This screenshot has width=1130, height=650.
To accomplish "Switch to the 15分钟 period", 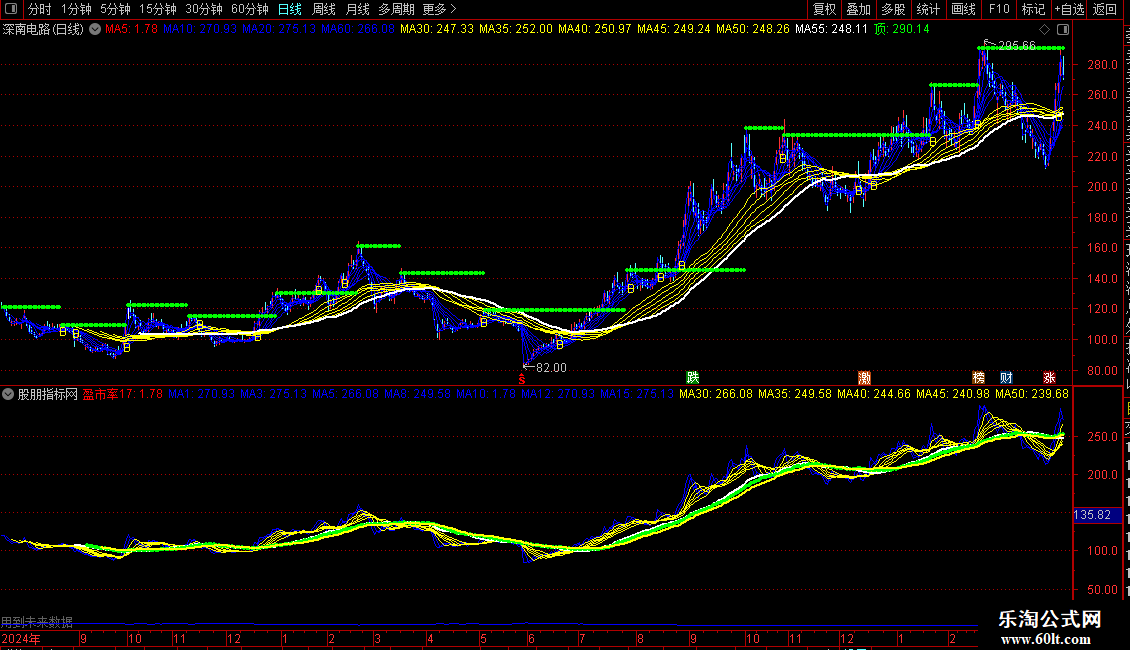I will pyautogui.click(x=158, y=9).
